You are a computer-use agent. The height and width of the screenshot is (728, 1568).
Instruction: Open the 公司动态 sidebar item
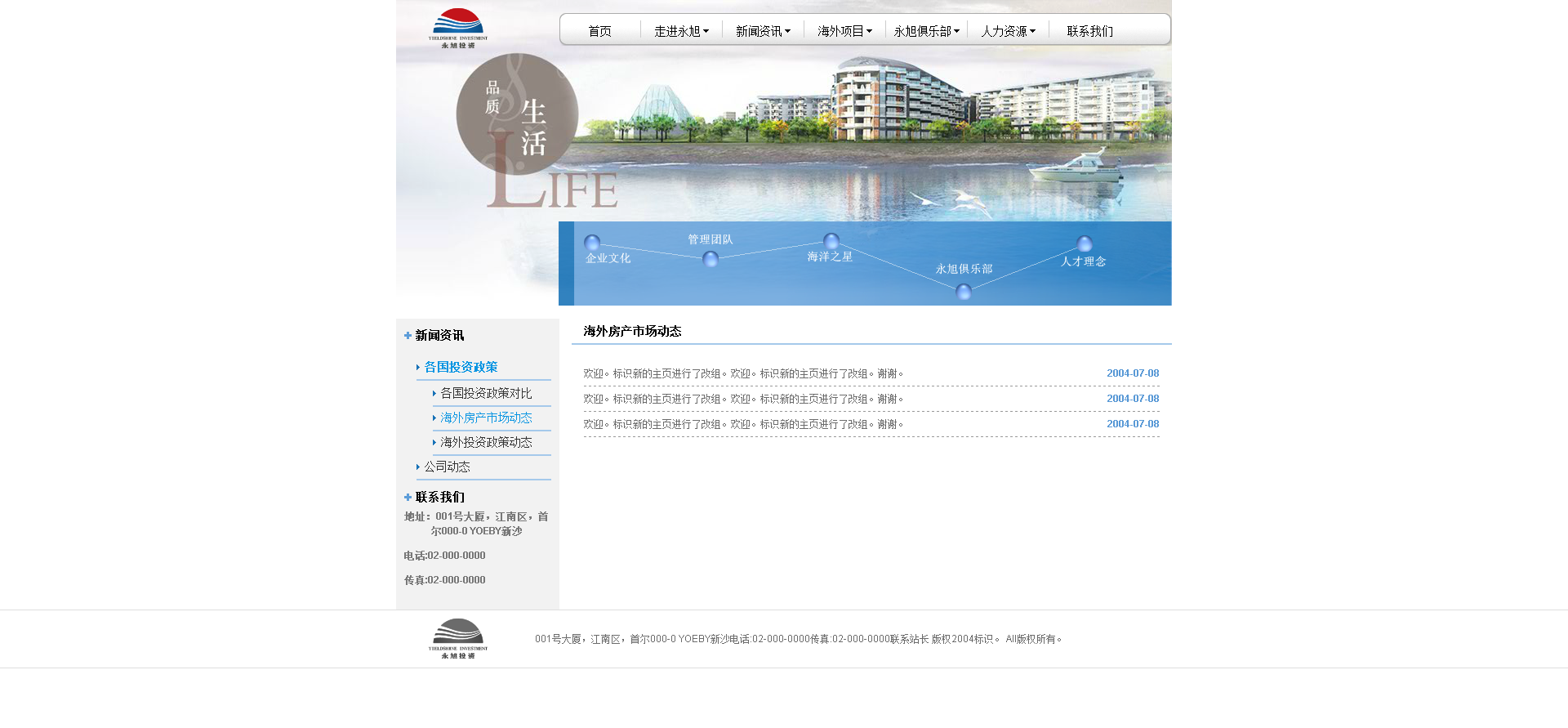tap(447, 467)
